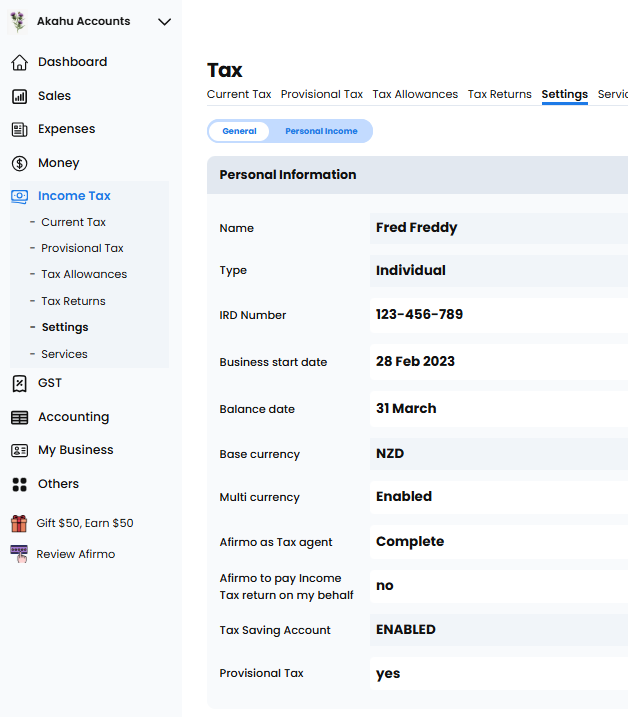Switch to the Personal Income toggle option
Image resolution: width=628 pixels, height=717 pixels.
[x=321, y=131]
